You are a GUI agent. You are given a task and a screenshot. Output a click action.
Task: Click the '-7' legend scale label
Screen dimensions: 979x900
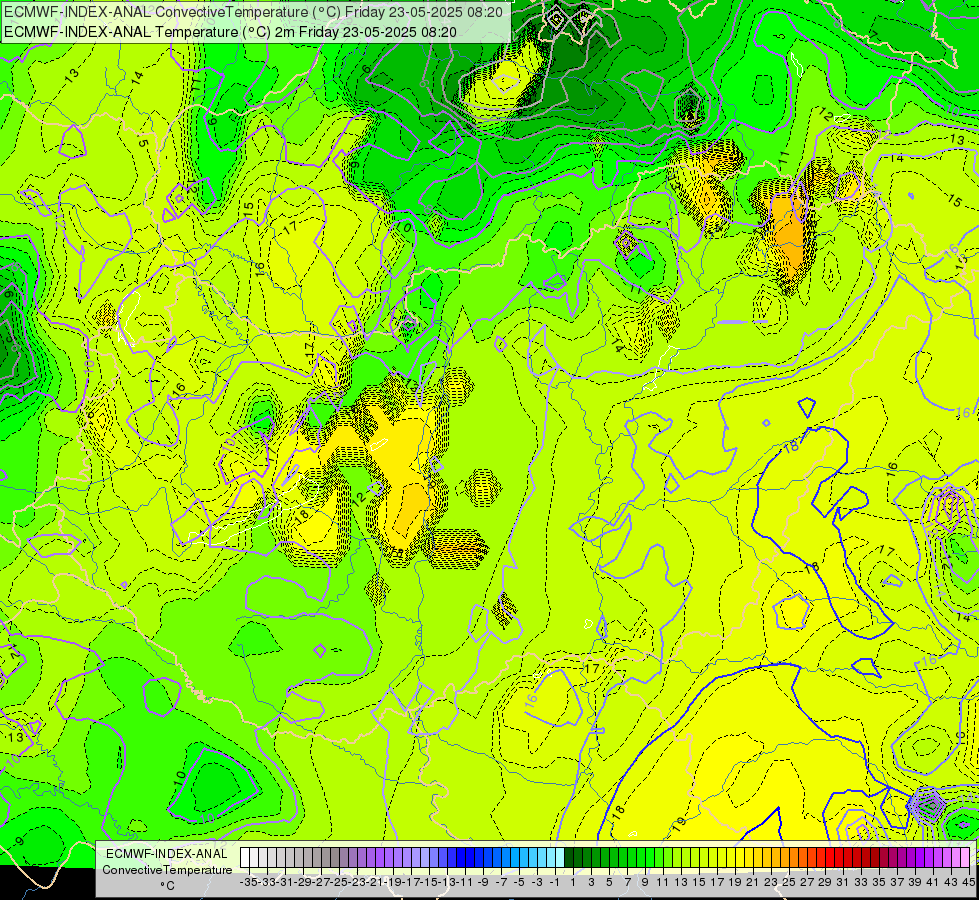coord(501,883)
